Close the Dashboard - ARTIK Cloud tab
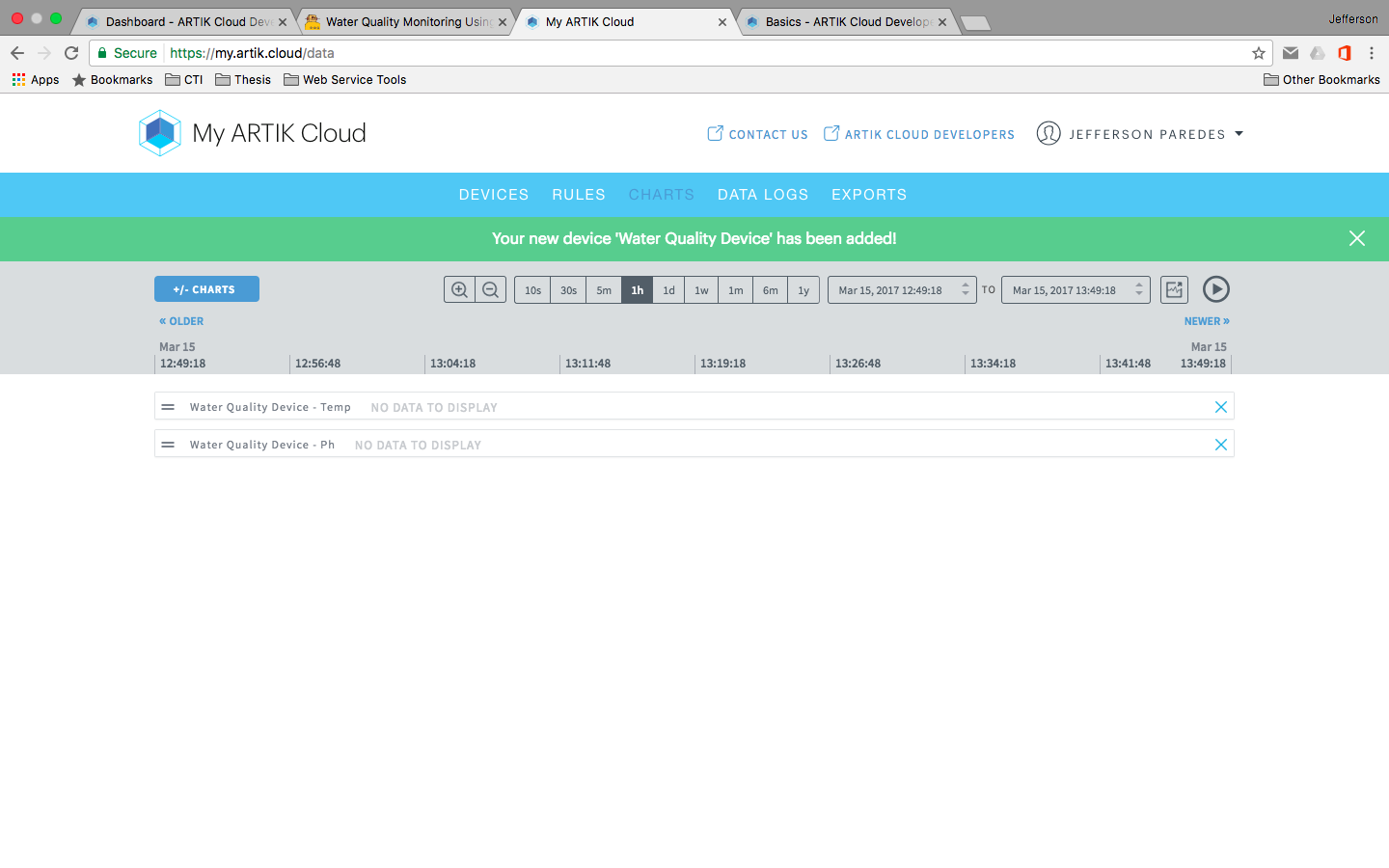 [283, 22]
